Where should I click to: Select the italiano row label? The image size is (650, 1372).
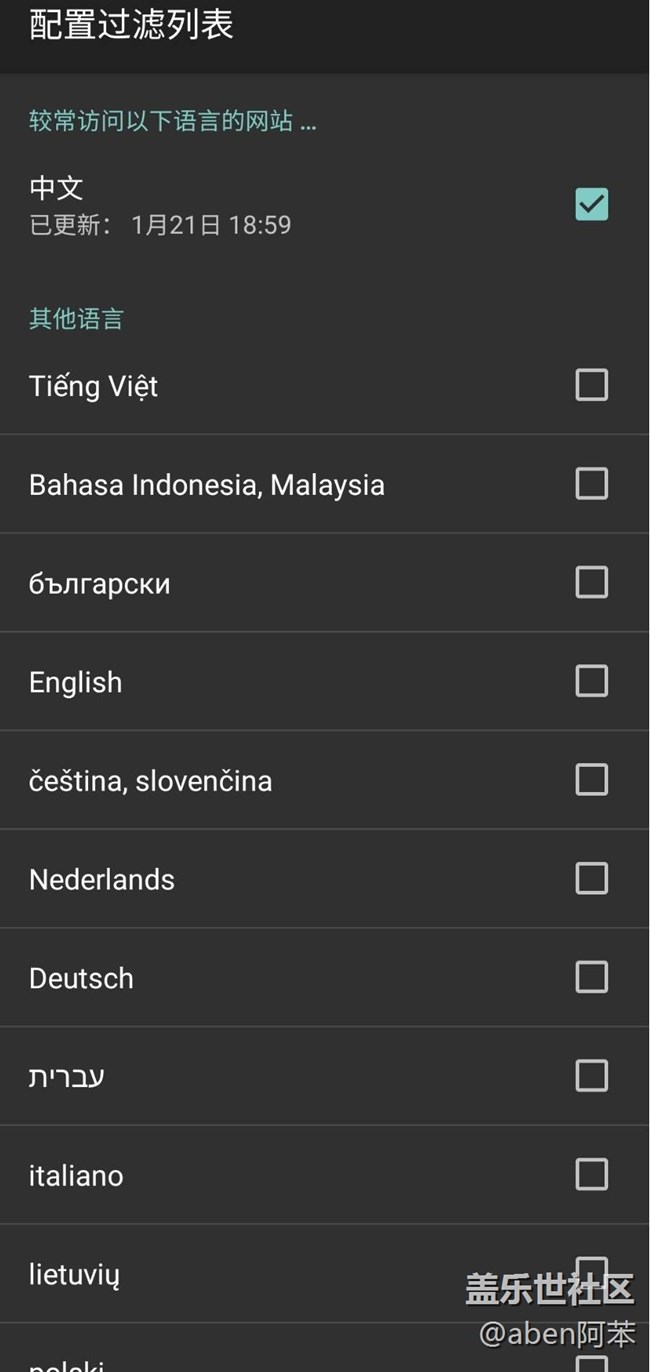point(76,1176)
